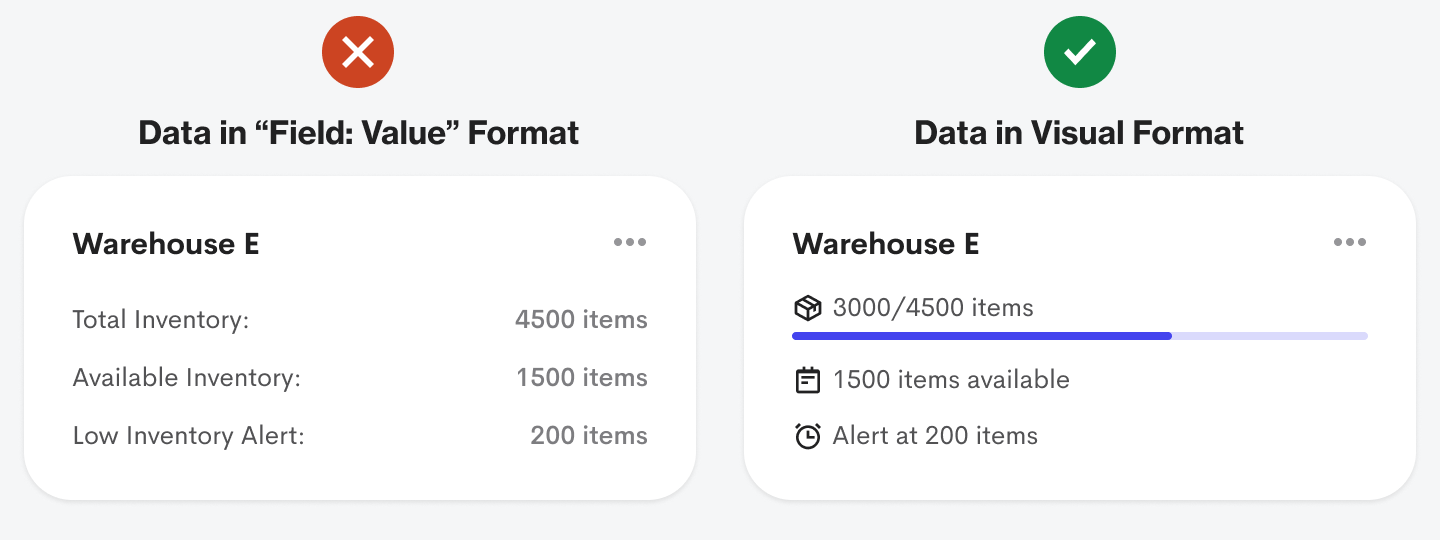Click the calendar icon beside 1500 items available

(807, 380)
